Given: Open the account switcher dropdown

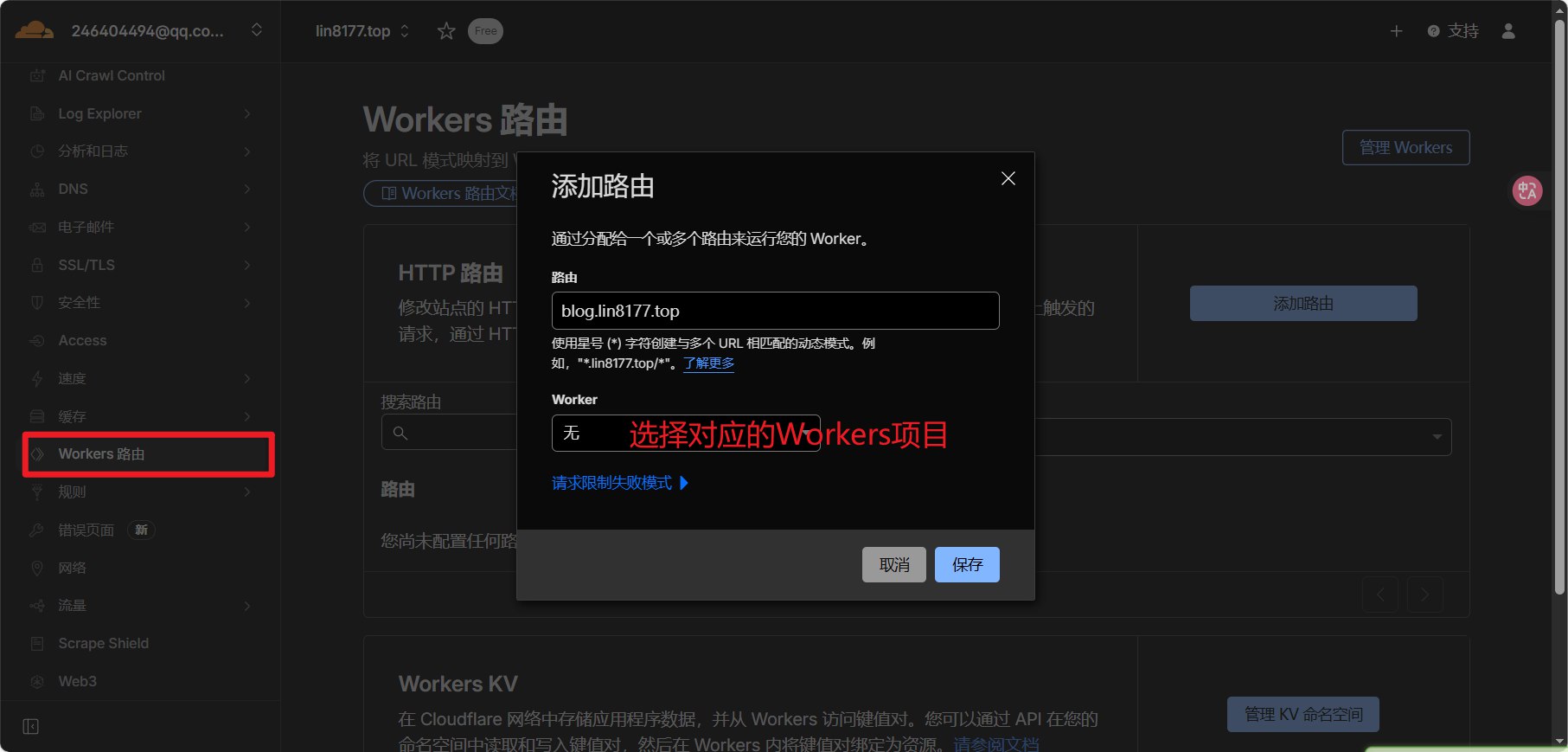Looking at the screenshot, I should (257, 30).
